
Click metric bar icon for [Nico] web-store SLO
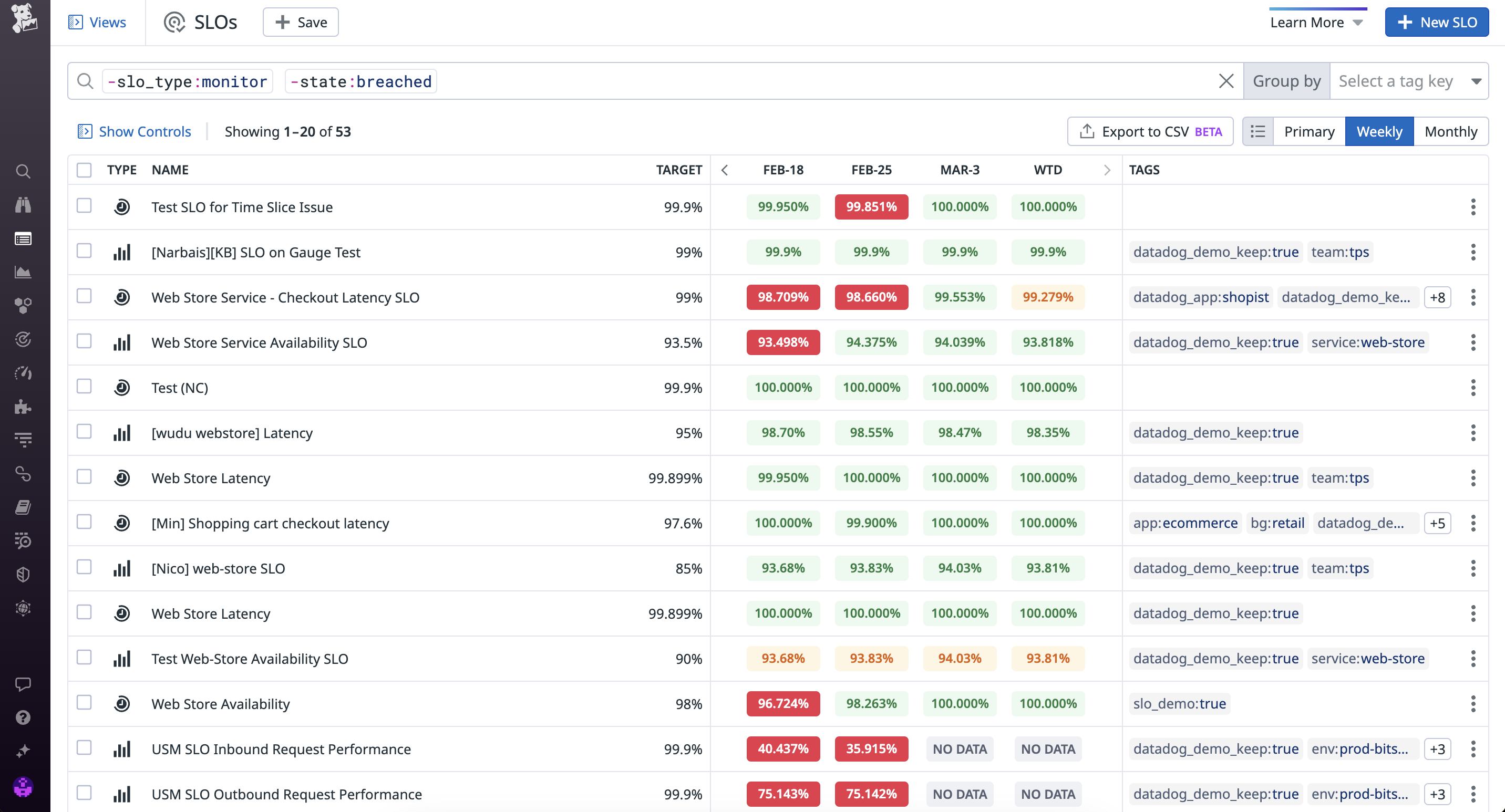(121, 568)
